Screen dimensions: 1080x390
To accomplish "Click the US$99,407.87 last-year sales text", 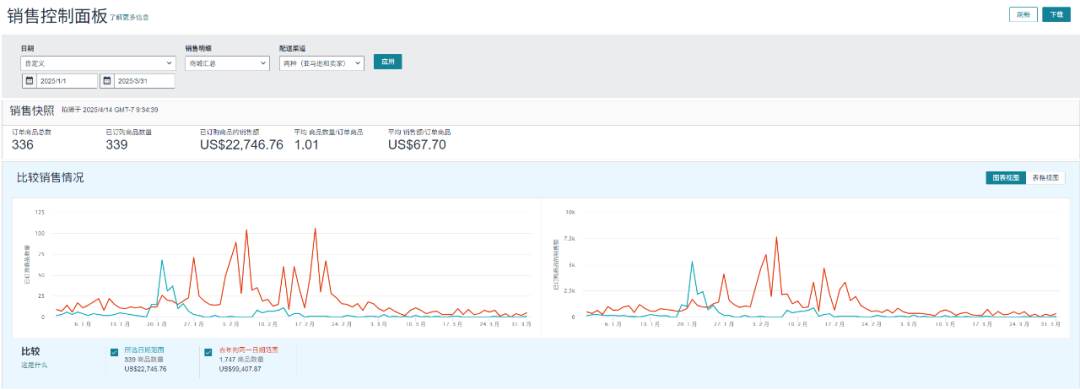I will [x=239, y=369].
